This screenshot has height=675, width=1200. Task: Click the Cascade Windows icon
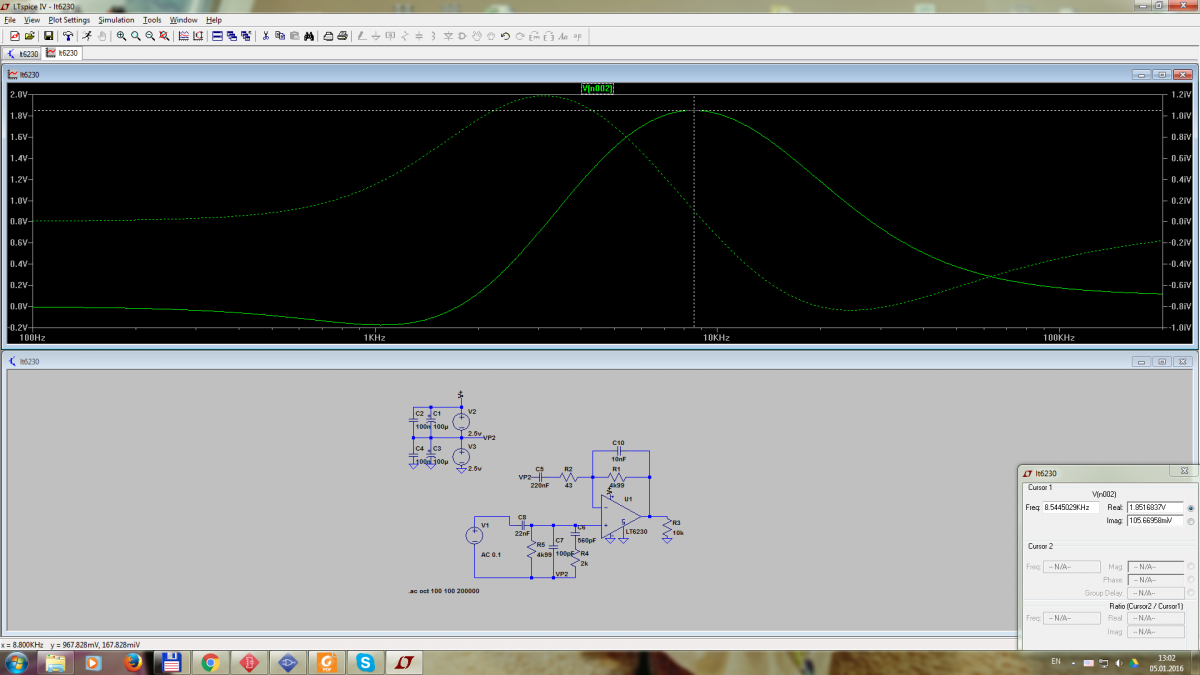coord(231,36)
